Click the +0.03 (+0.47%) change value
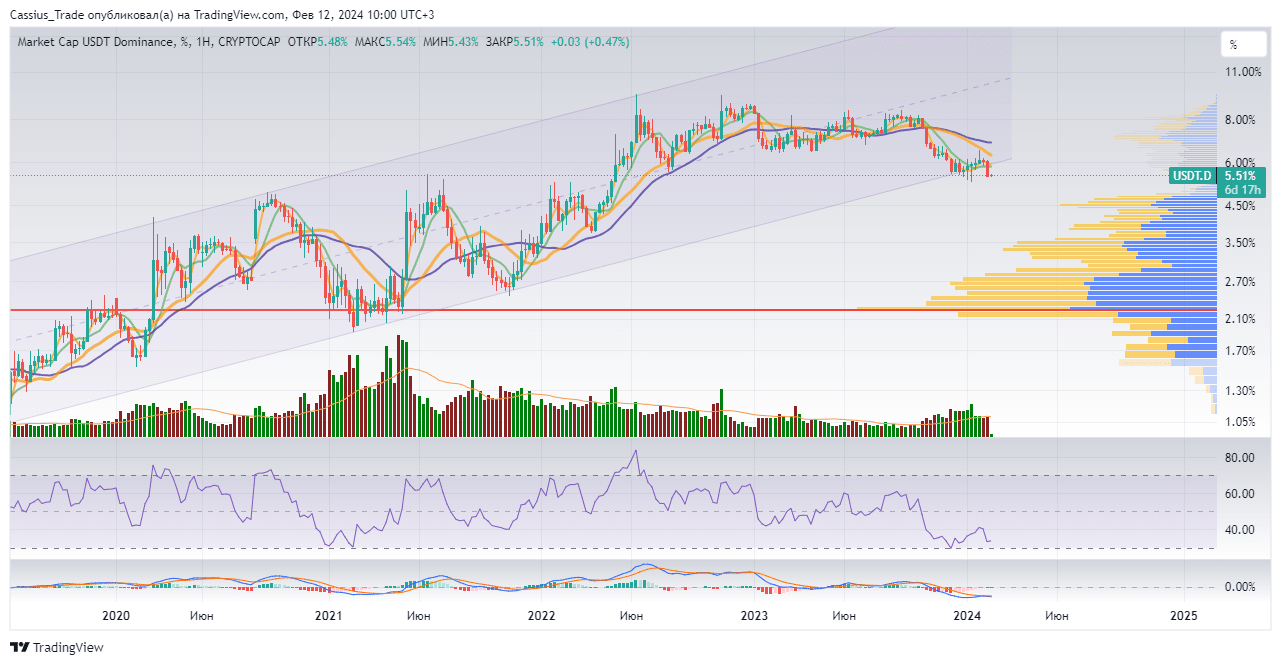Screen dimensions: 1281x665 (x=590, y=42)
